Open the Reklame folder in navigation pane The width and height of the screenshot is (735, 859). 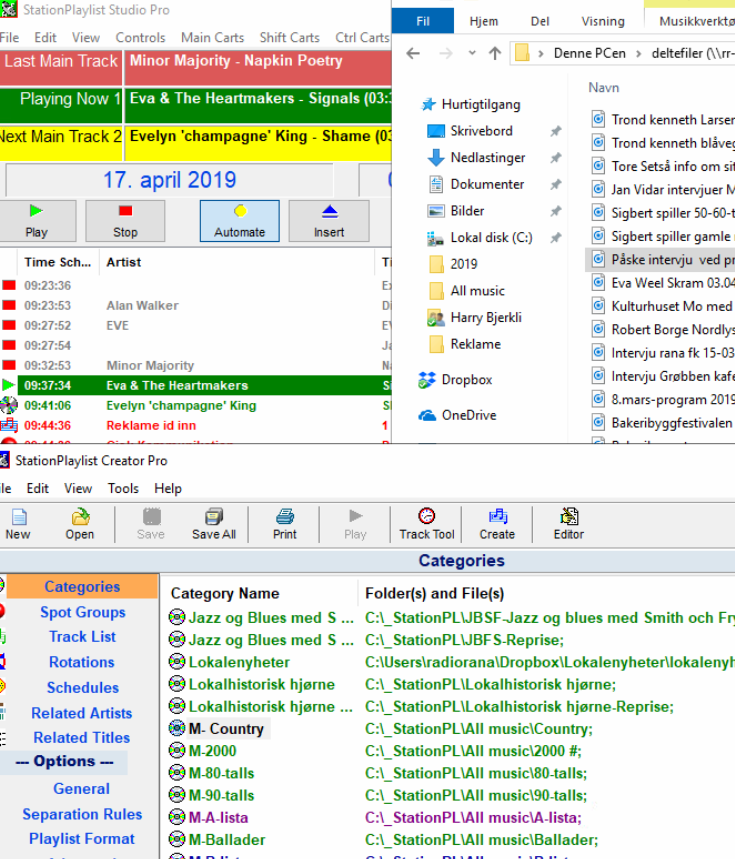point(467,344)
